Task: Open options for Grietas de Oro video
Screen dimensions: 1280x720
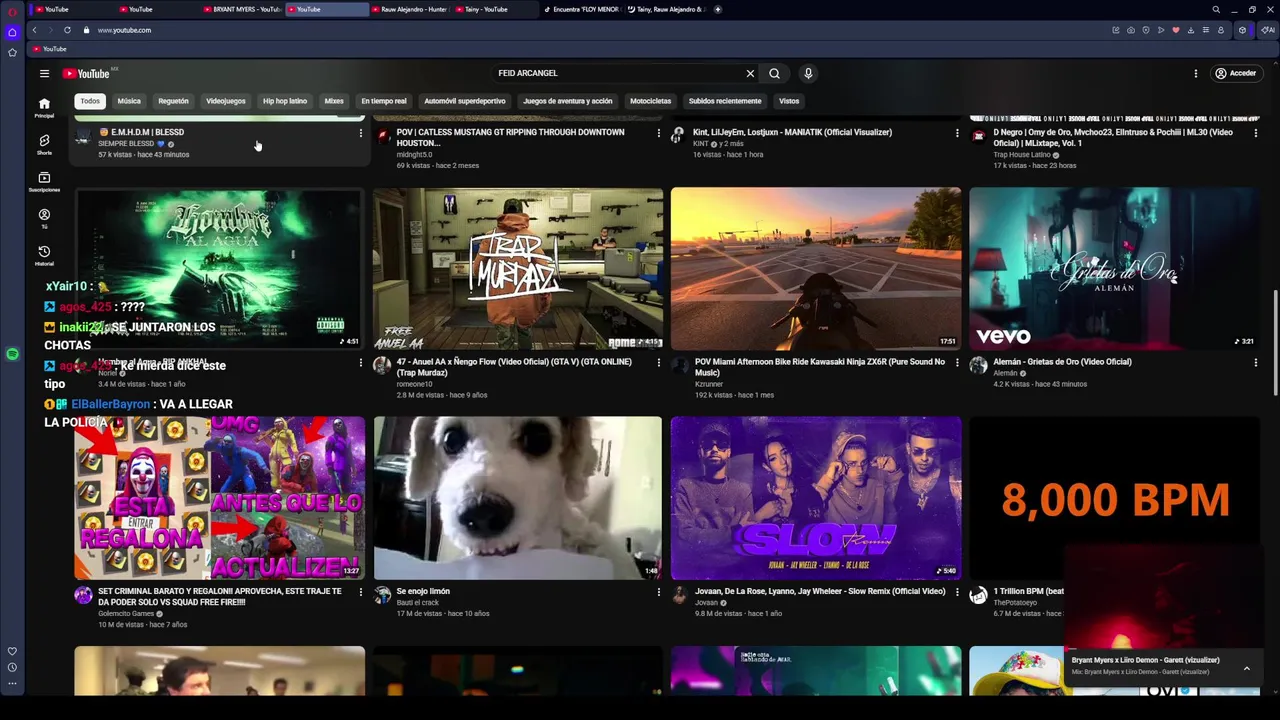Action: pyautogui.click(x=1255, y=363)
